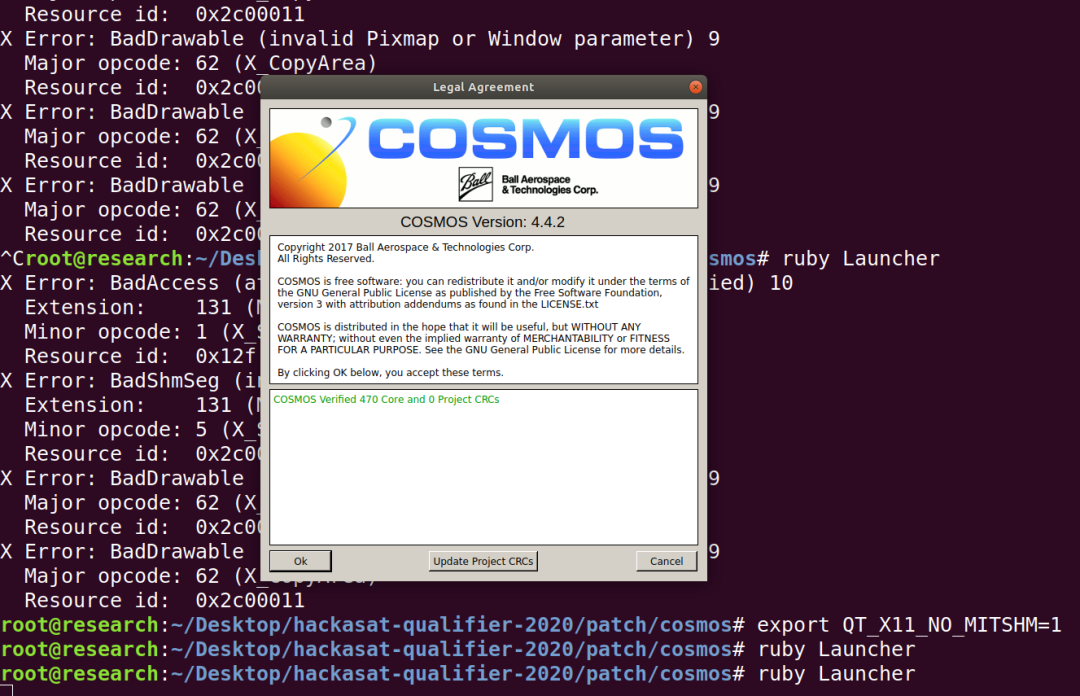Click terminal line 'X Error: BadAccess'

coord(130,283)
